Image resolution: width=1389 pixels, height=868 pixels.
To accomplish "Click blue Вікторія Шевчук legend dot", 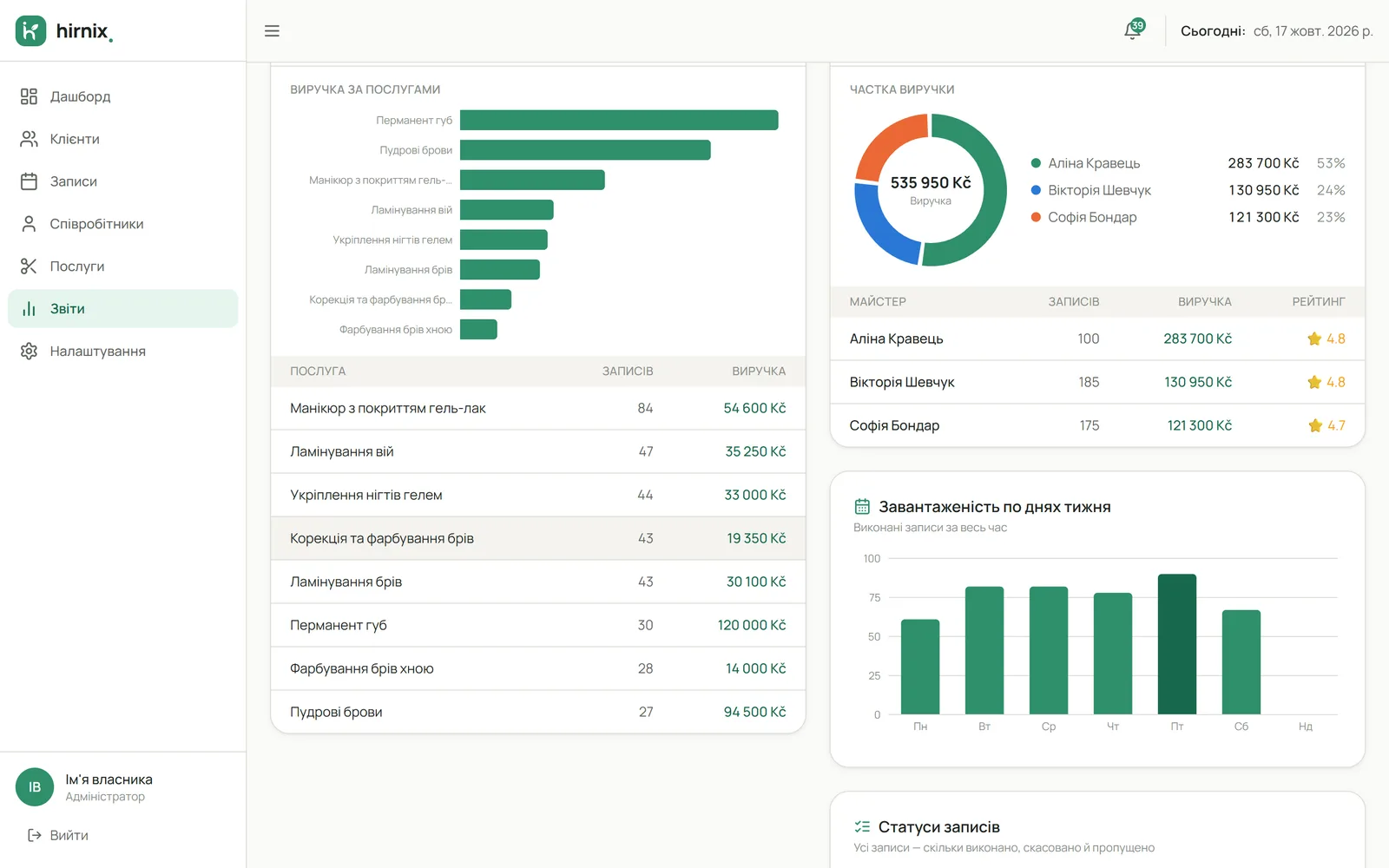I will 1036,190.
